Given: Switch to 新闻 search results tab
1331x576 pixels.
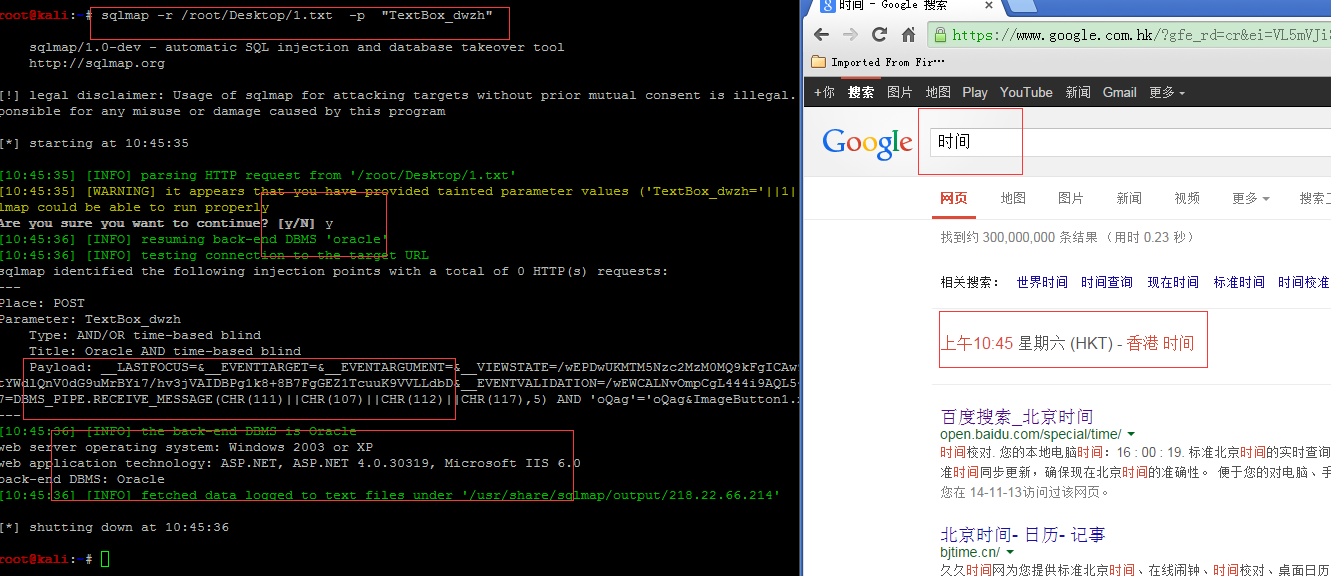Looking at the screenshot, I should (x=1129, y=198).
